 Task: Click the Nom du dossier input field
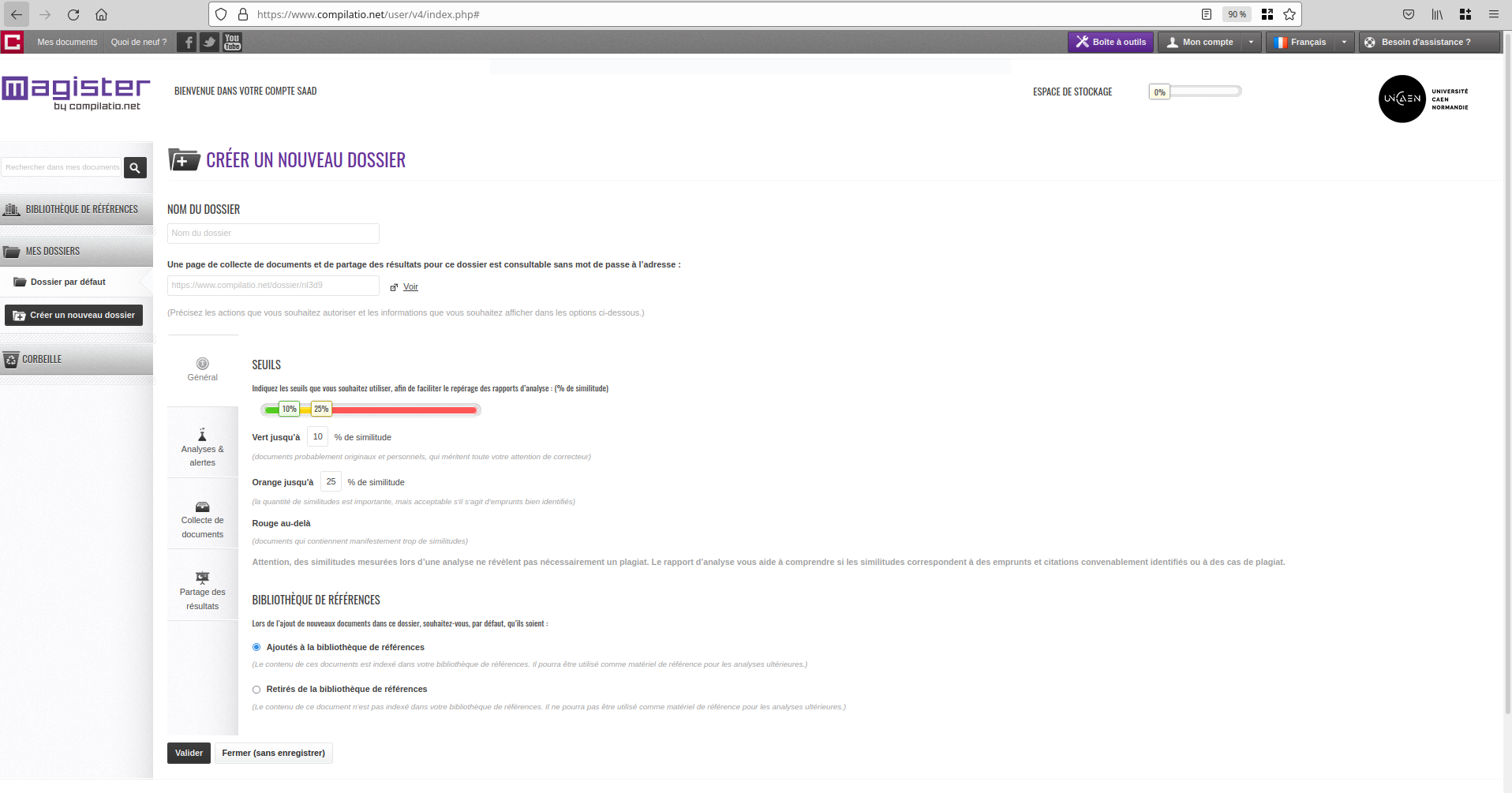pyautogui.click(x=273, y=234)
